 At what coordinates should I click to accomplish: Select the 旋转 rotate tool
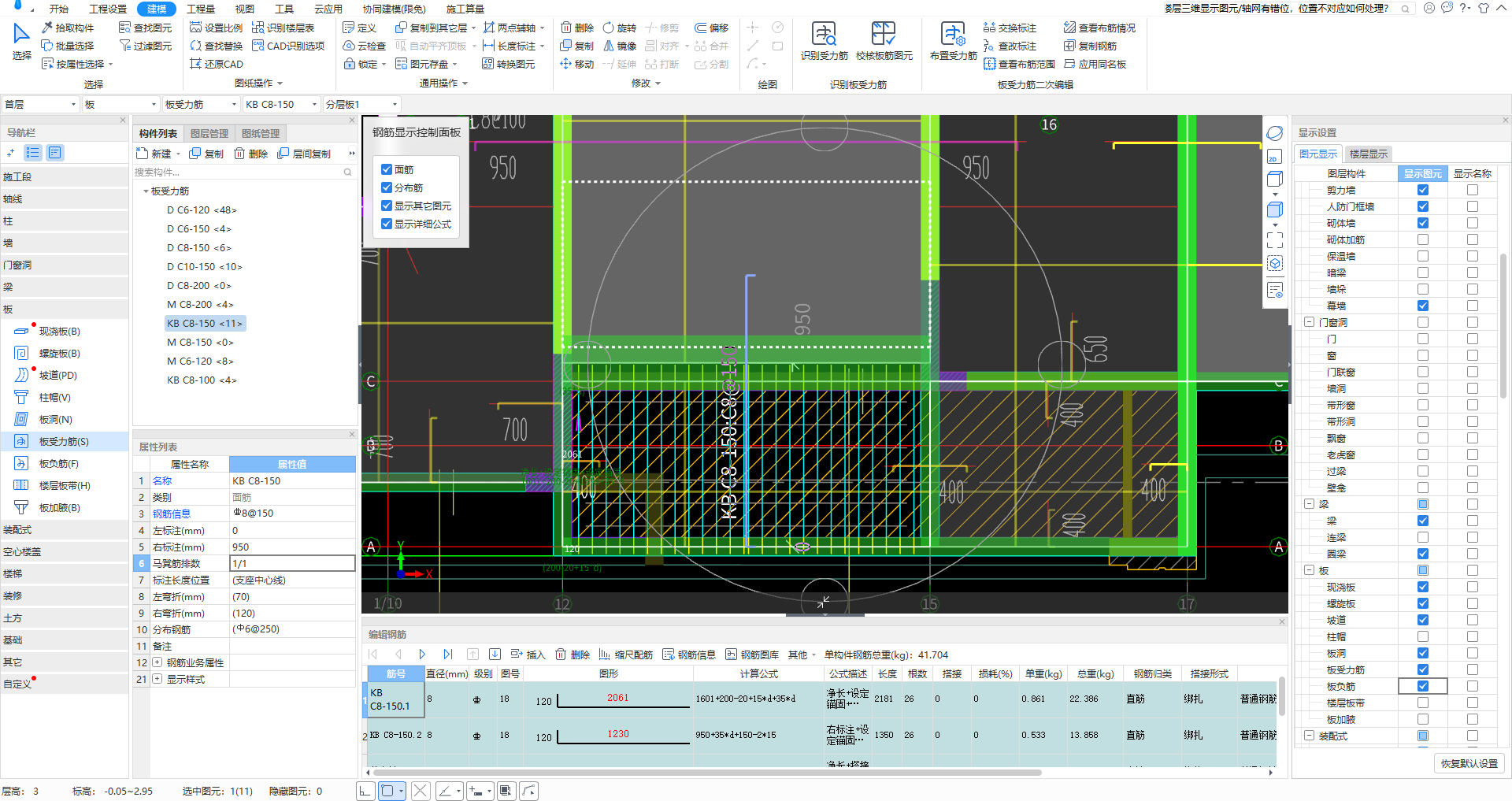pyautogui.click(x=620, y=28)
